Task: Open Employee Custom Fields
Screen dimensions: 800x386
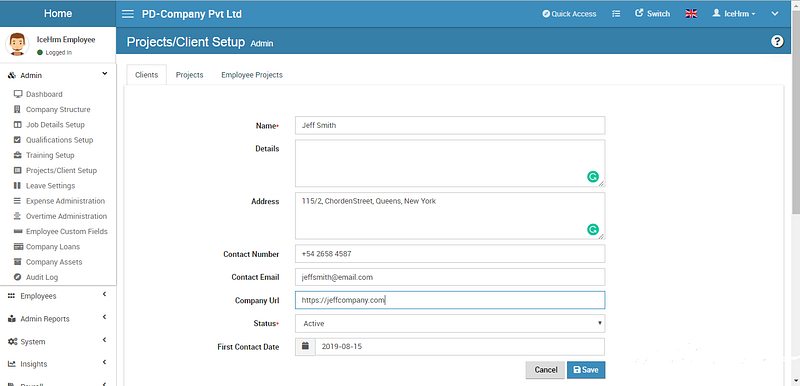Action: (67, 231)
